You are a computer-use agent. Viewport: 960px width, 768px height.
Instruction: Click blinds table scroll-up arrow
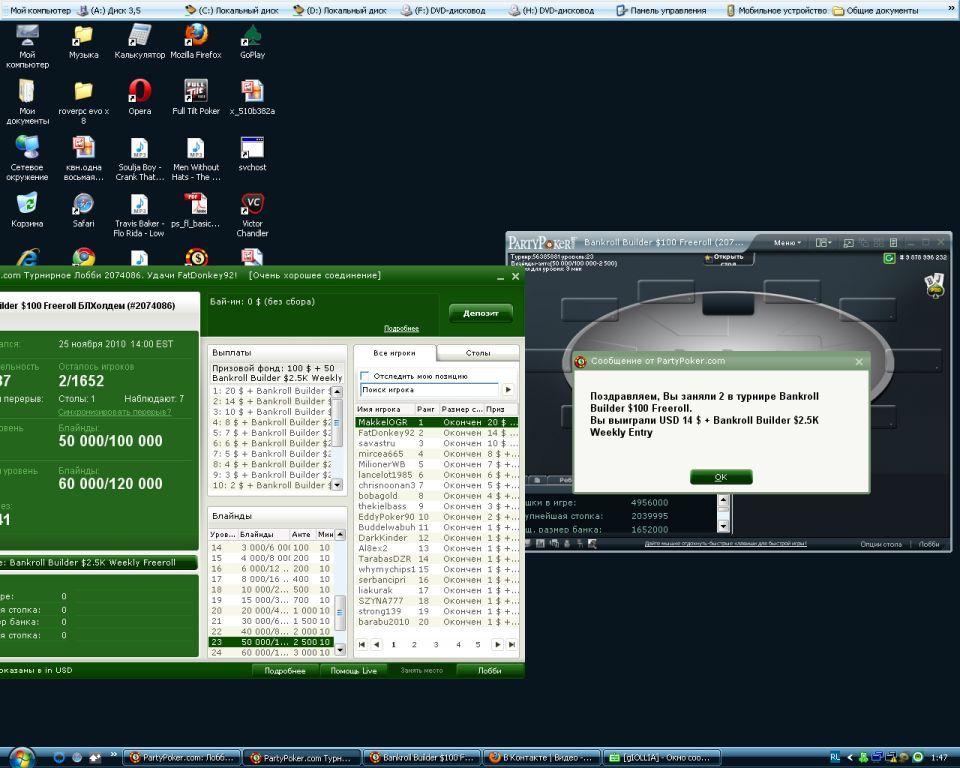(x=340, y=534)
